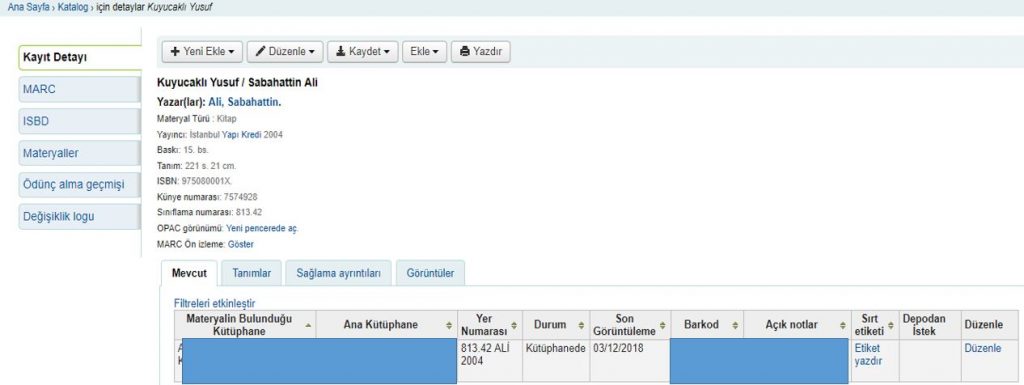
Task: Click Etiket yazdır link in row
Action: (868, 354)
